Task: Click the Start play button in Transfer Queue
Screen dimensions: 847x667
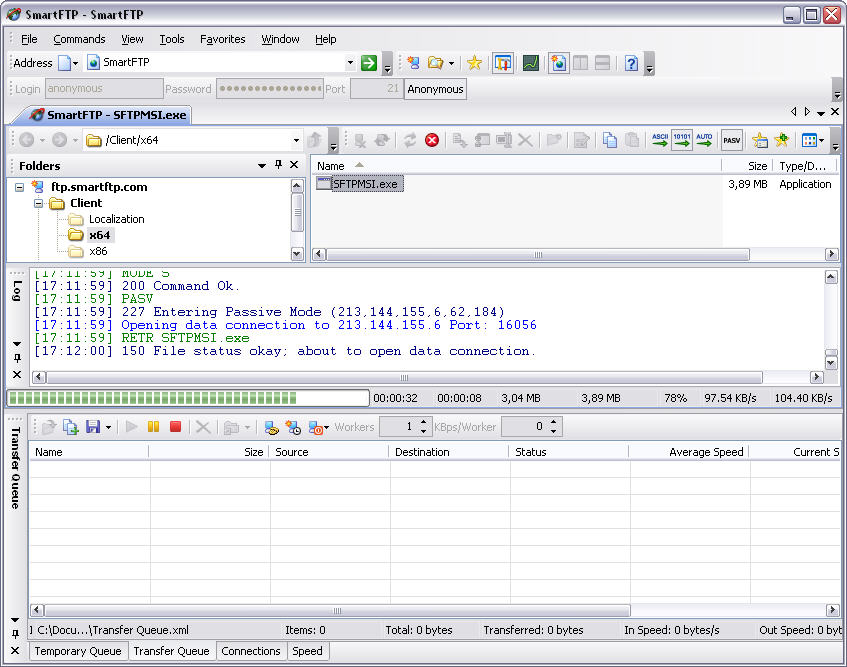Action: click(131, 427)
